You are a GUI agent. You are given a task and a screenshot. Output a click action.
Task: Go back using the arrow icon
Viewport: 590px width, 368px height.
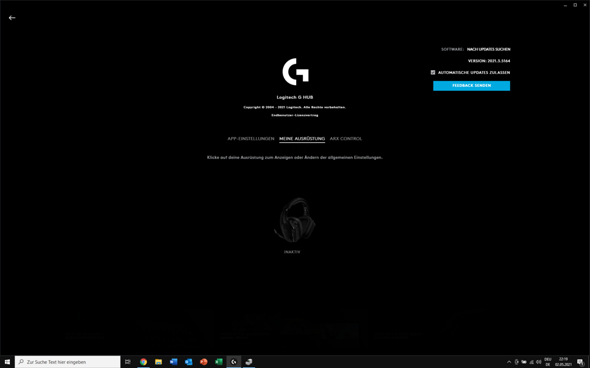click(x=12, y=18)
